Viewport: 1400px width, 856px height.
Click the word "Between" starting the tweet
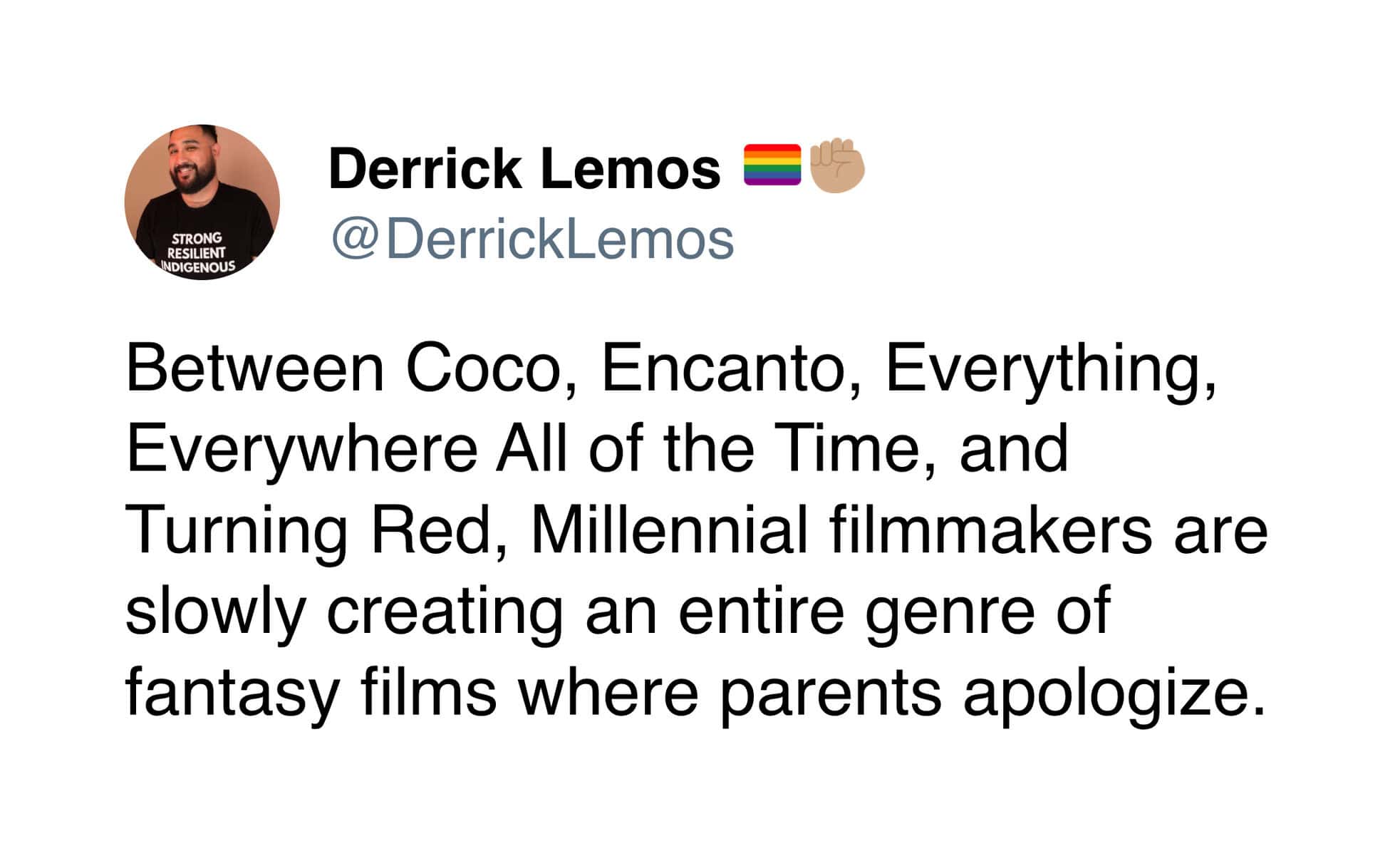(x=254, y=368)
